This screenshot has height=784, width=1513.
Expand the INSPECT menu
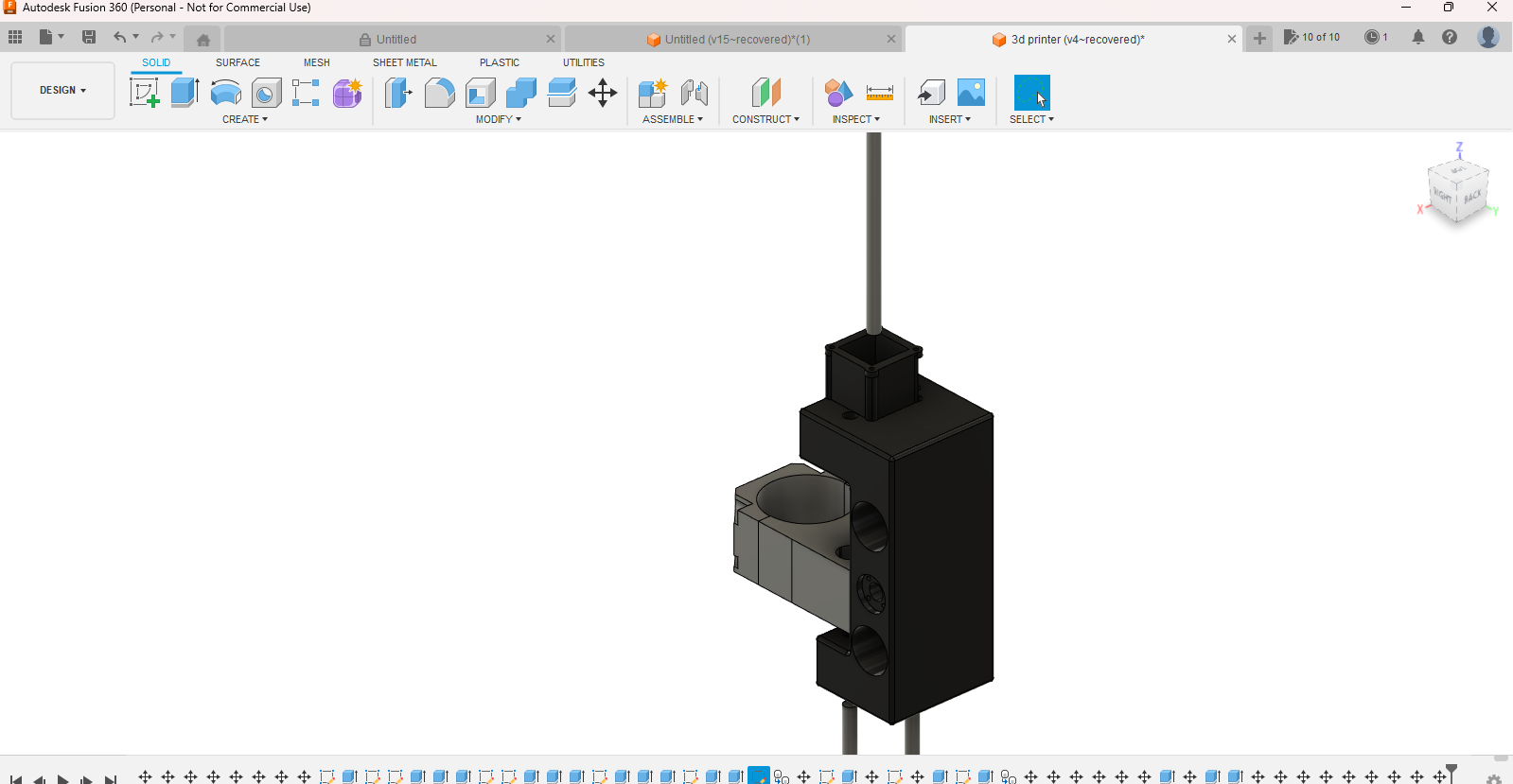click(x=856, y=119)
